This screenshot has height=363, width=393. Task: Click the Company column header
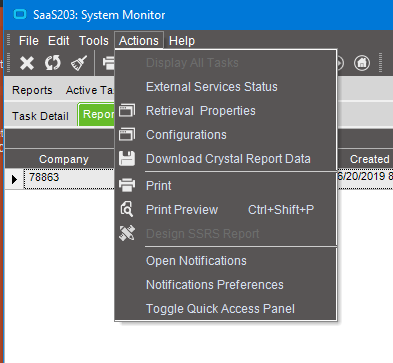coord(63,159)
